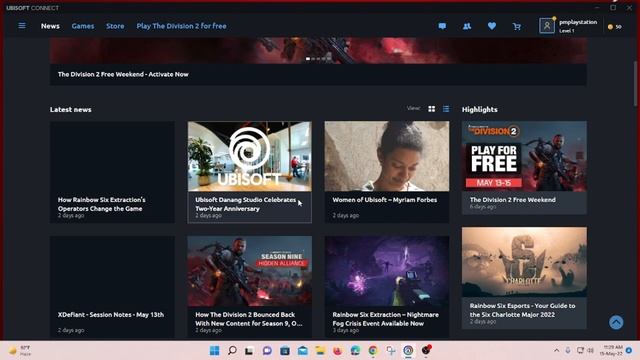Open the hamburger navigation menu
The image size is (640, 360).
point(22,26)
